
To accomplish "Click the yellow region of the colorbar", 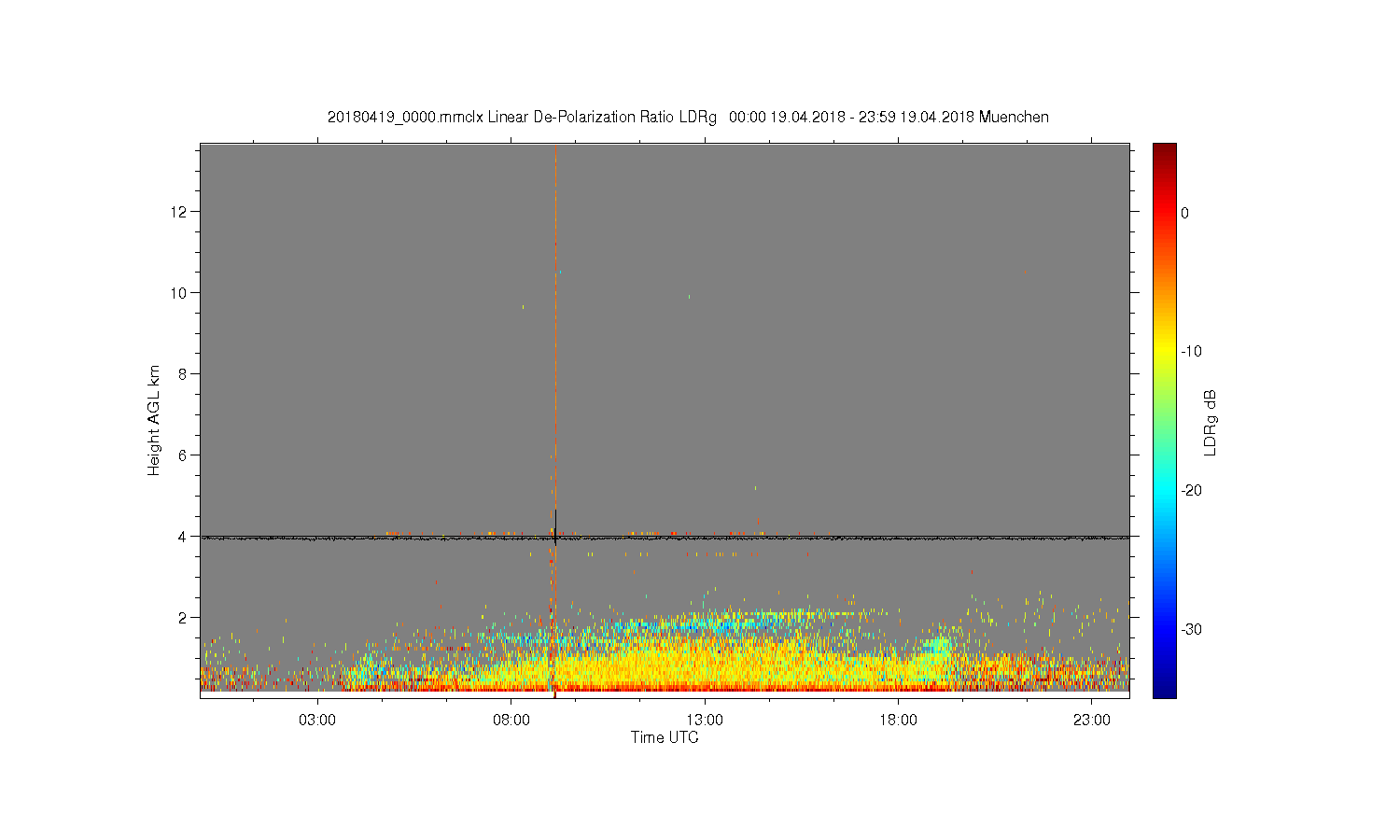I will (1165, 352).
